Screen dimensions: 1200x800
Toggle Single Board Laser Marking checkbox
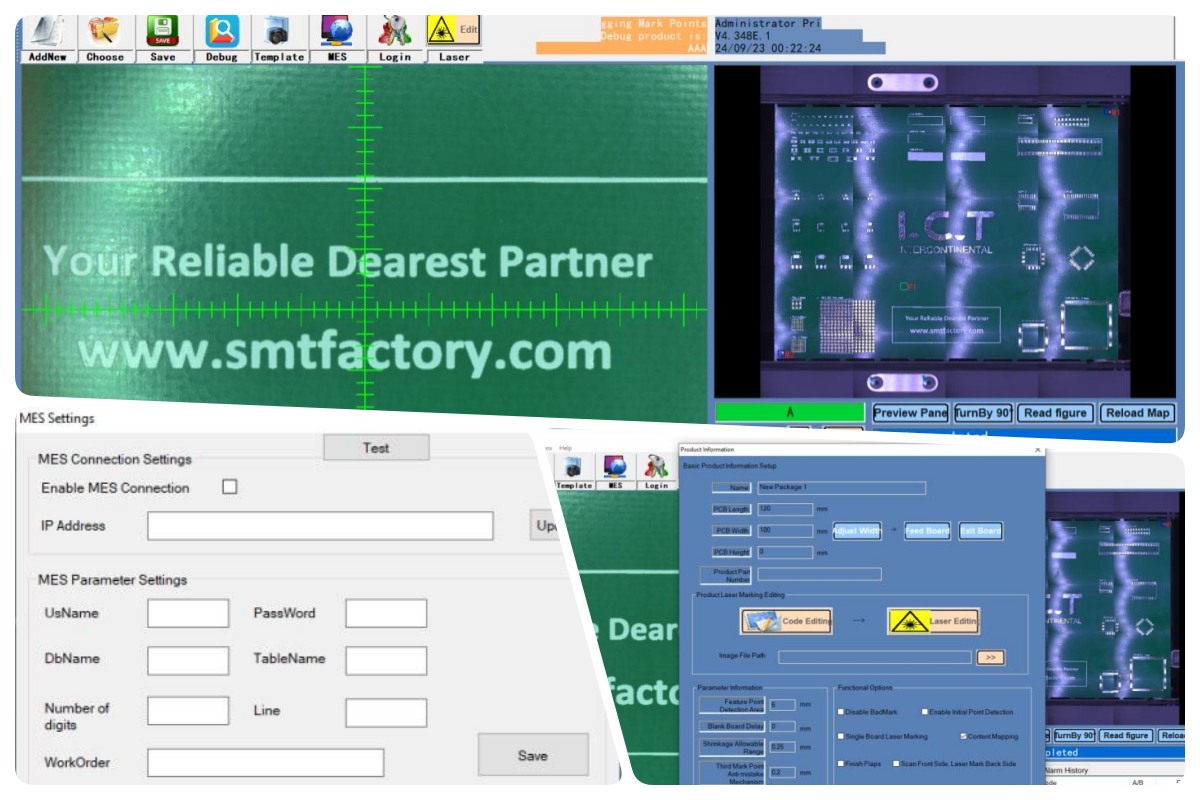click(840, 737)
